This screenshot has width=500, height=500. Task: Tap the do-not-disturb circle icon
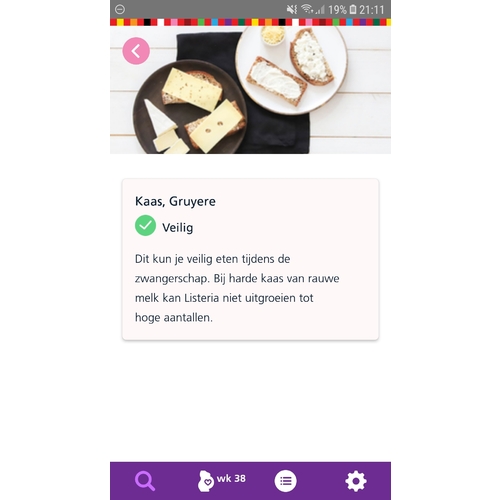tap(120, 9)
